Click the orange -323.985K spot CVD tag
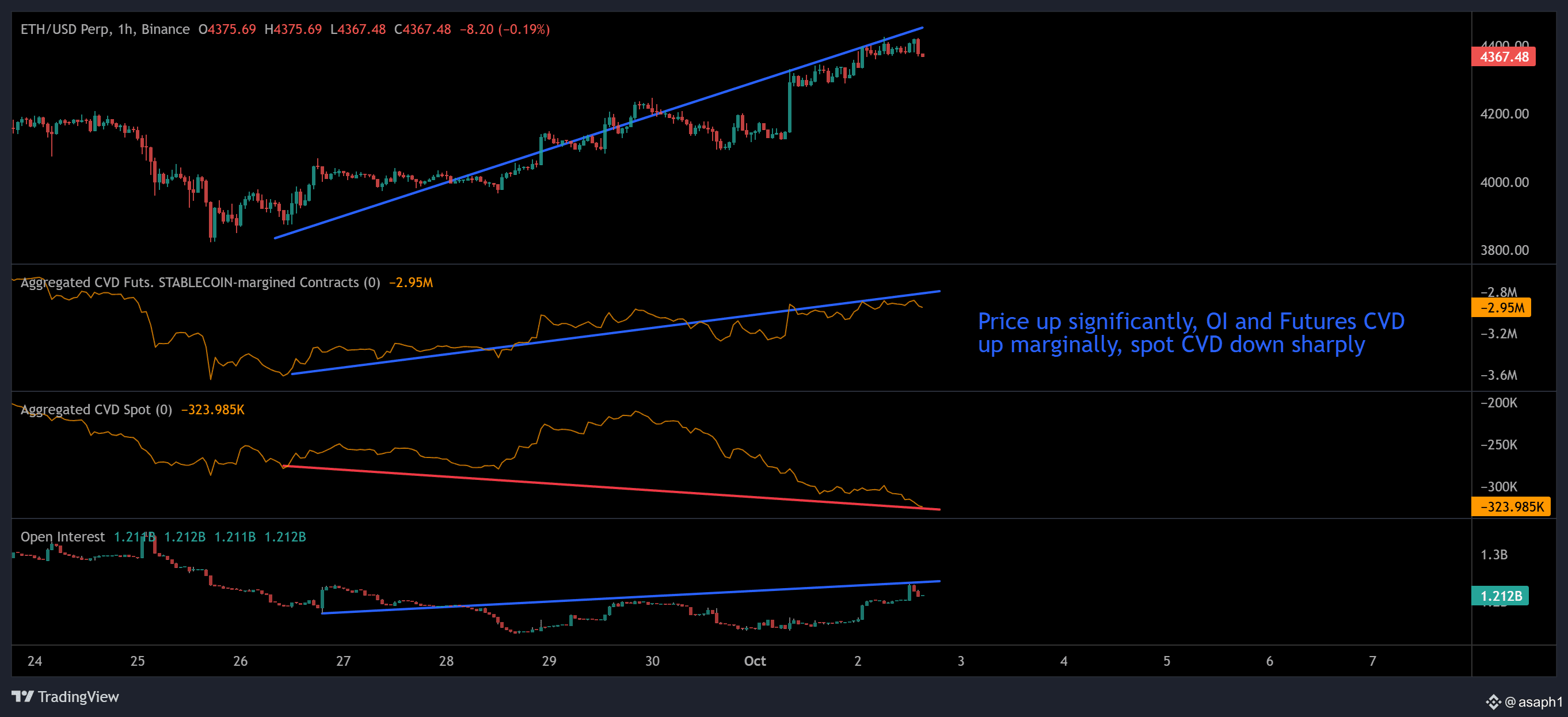1568x717 pixels. click(x=1511, y=506)
